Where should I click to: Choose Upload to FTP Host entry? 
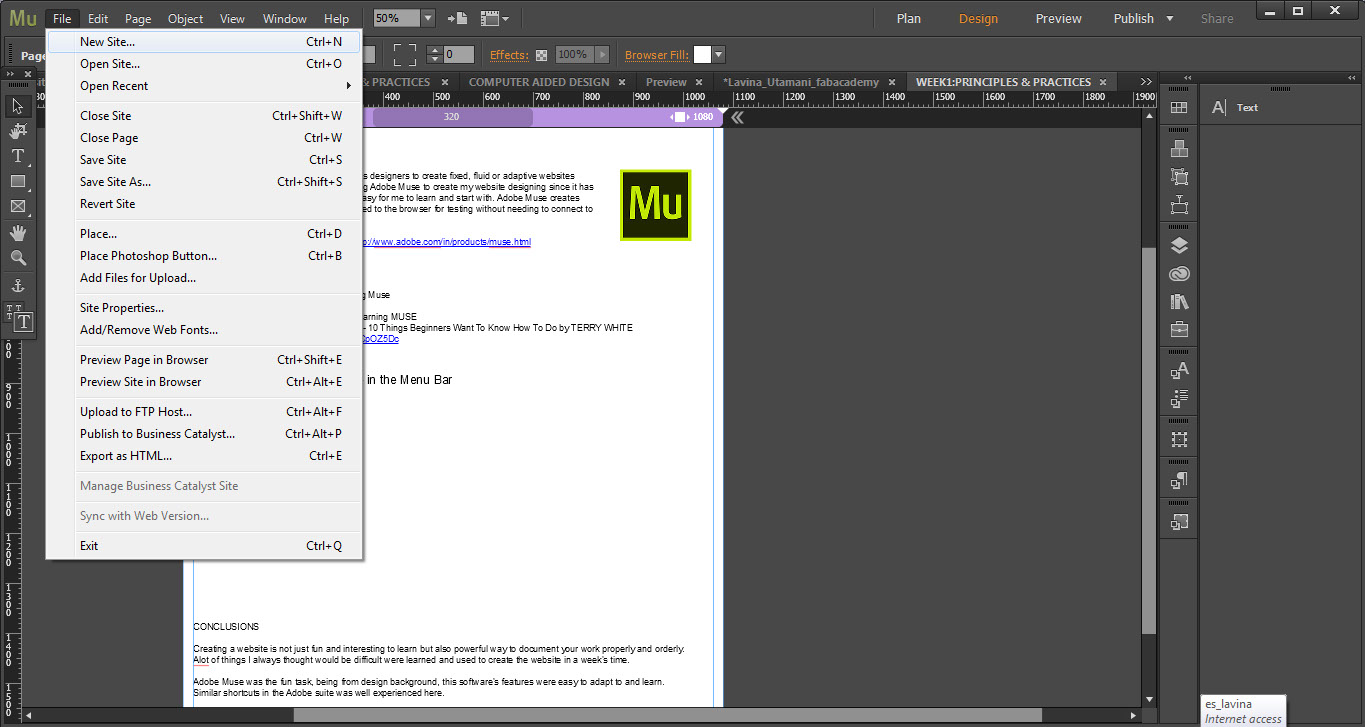point(204,412)
